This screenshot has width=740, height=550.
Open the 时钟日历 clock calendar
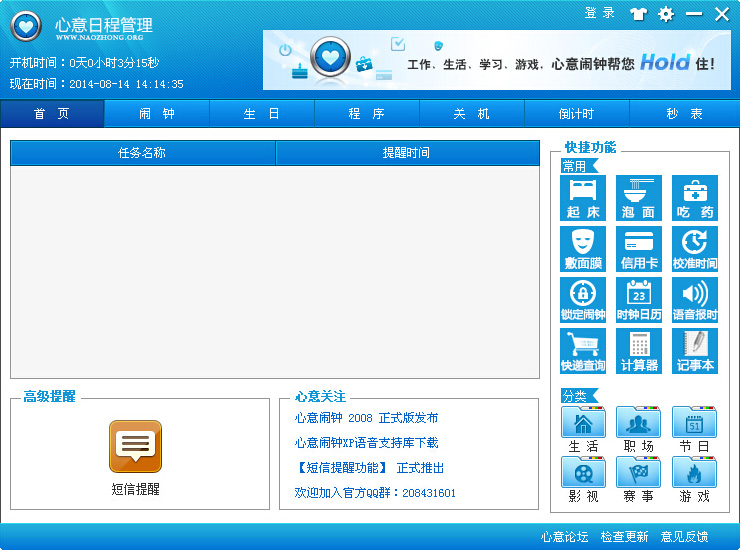(639, 300)
